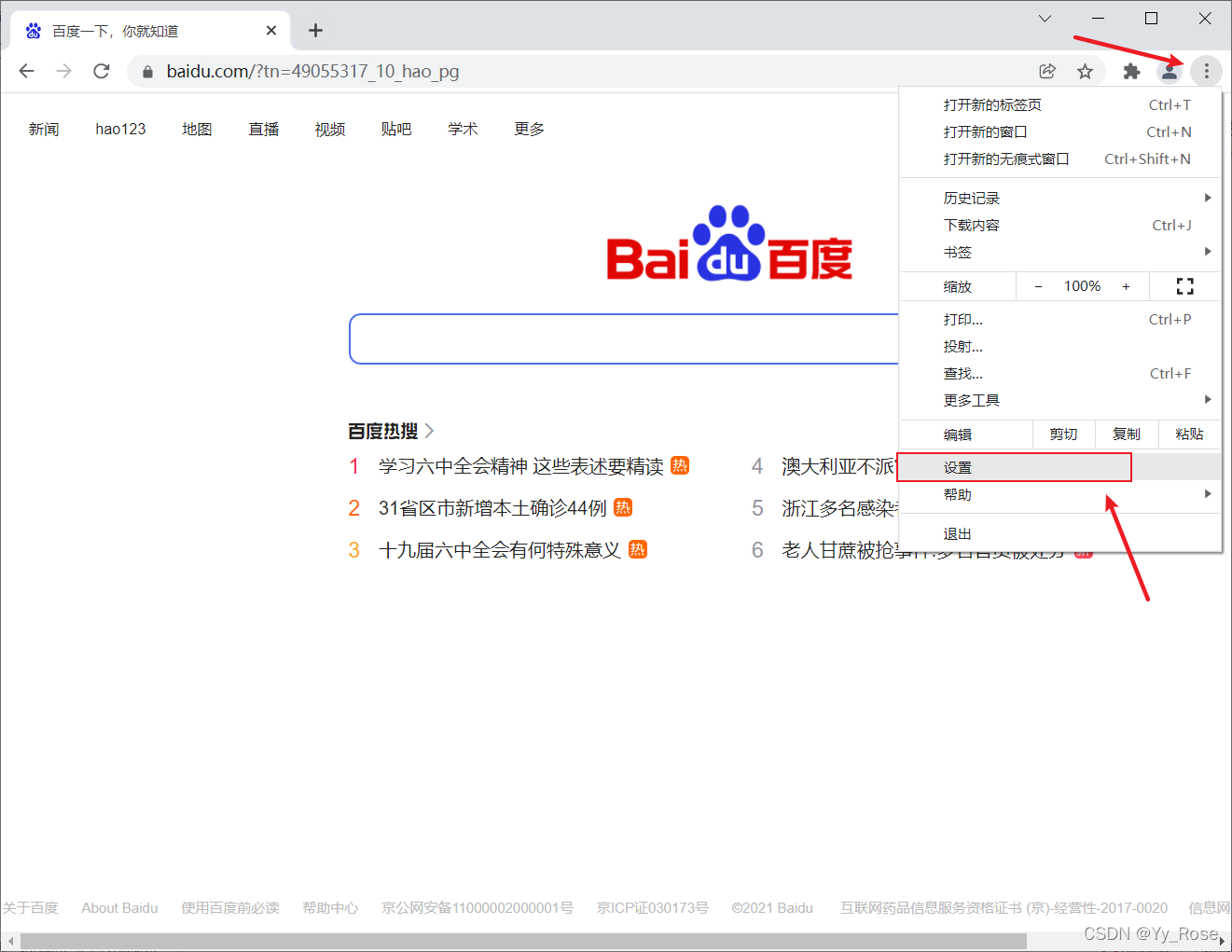The width and height of the screenshot is (1232, 952).
Task: Open 贴吧 link
Action: 396,129
